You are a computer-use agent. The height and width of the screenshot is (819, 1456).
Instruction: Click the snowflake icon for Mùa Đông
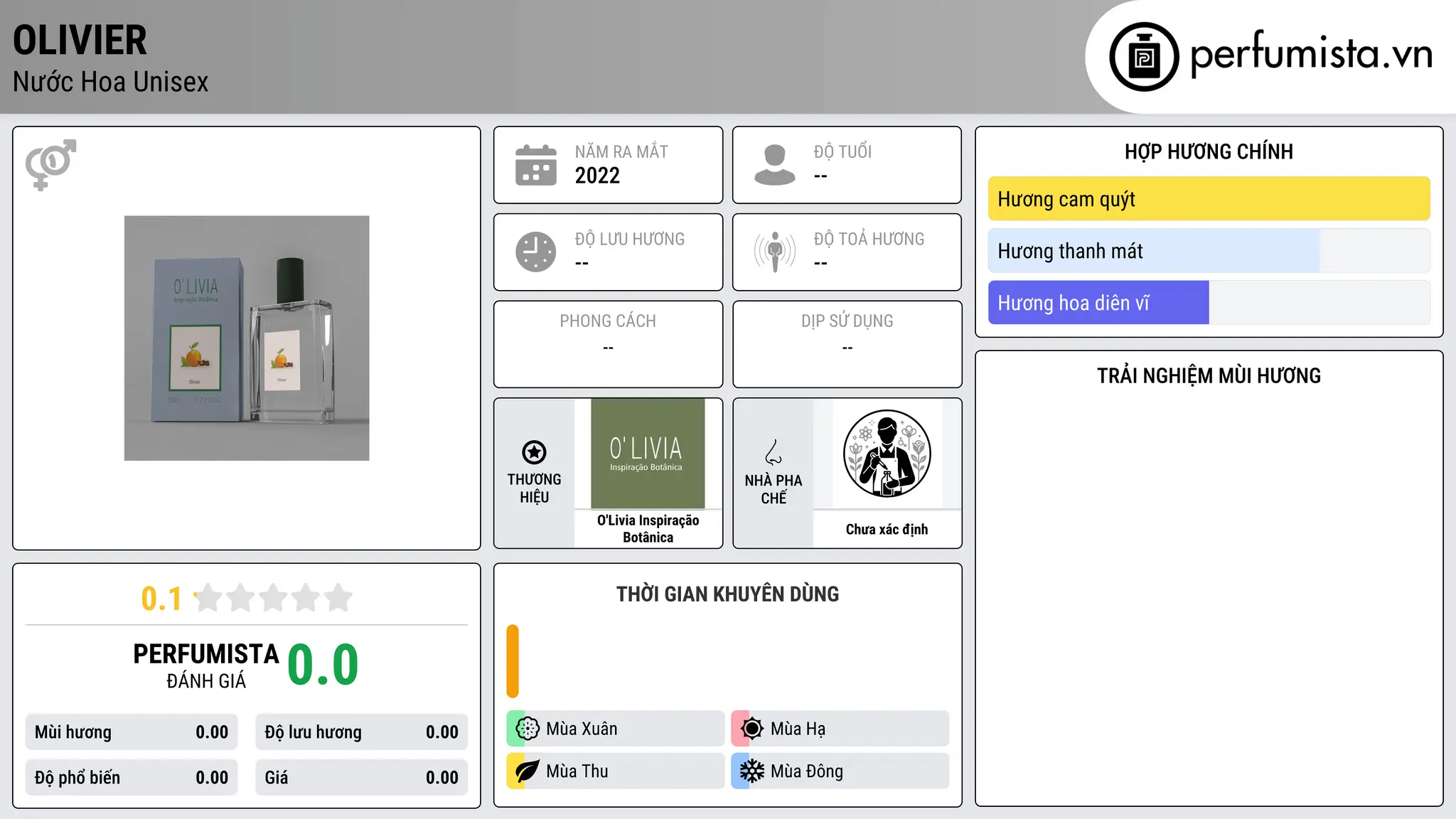(x=752, y=771)
